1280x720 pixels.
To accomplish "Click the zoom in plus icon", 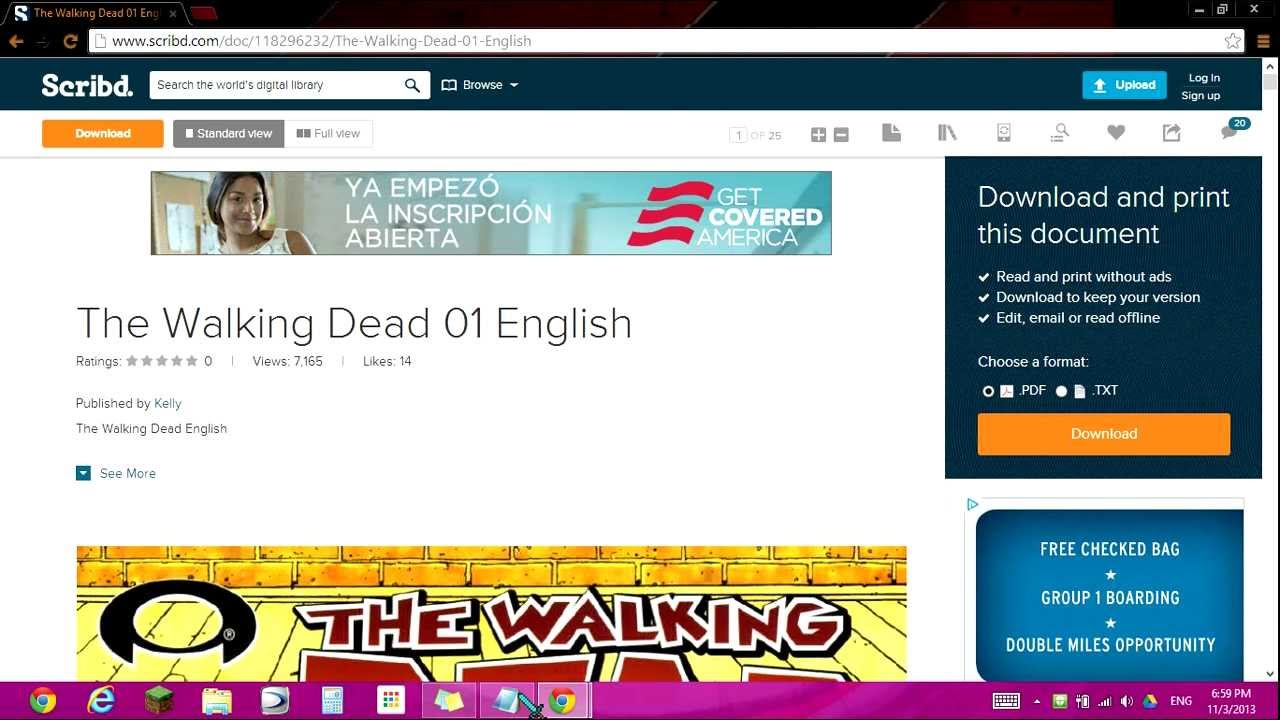I will (818, 135).
